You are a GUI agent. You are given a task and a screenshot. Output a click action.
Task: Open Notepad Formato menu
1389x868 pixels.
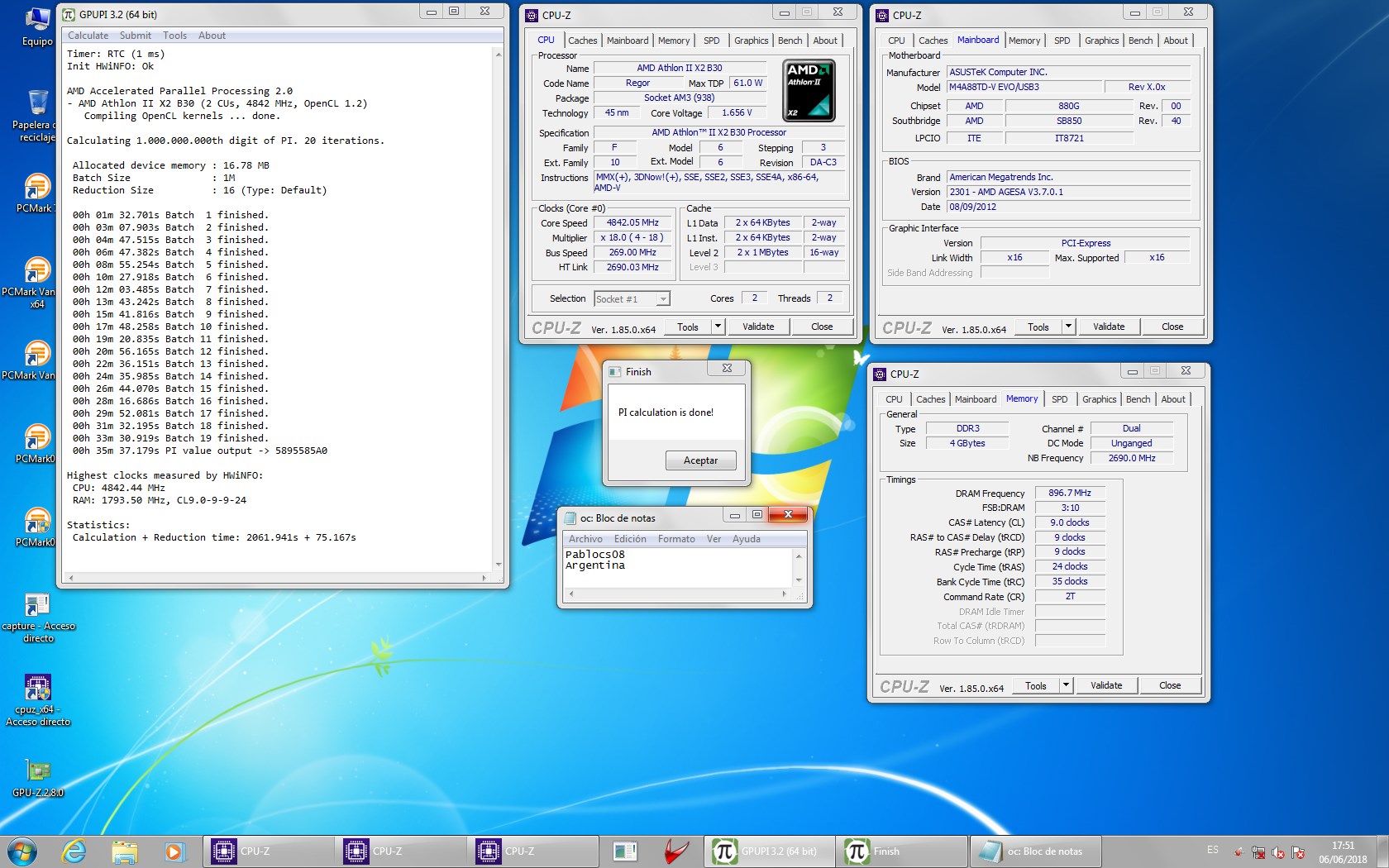(x=676, y=539)
